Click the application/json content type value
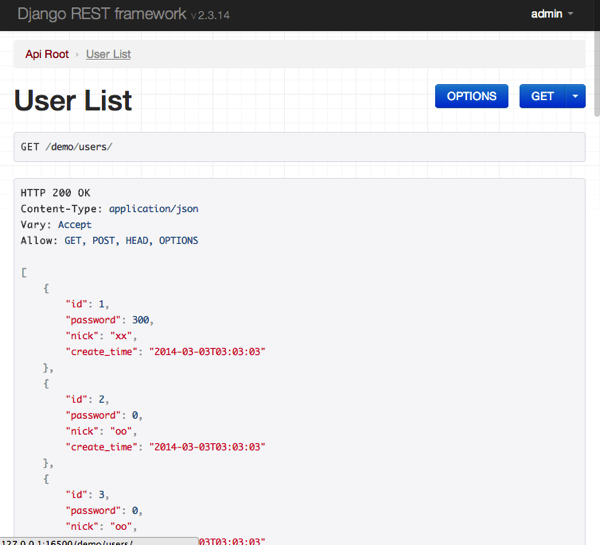The width and height of the screenshot is (600, 545). tap(153, 209)
